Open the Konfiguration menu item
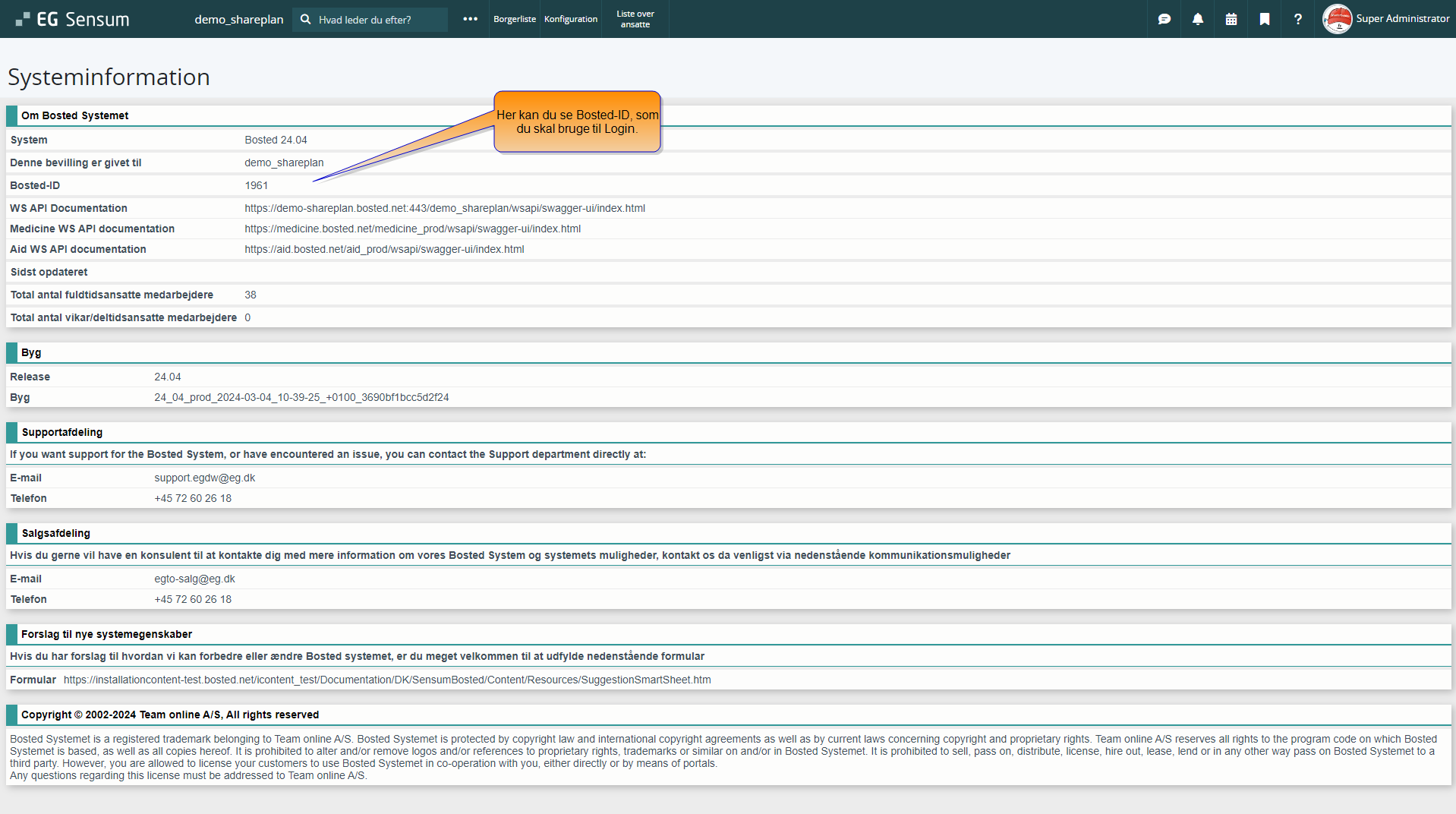Viewport: 1456px width, 814px height. click(570, 19)
